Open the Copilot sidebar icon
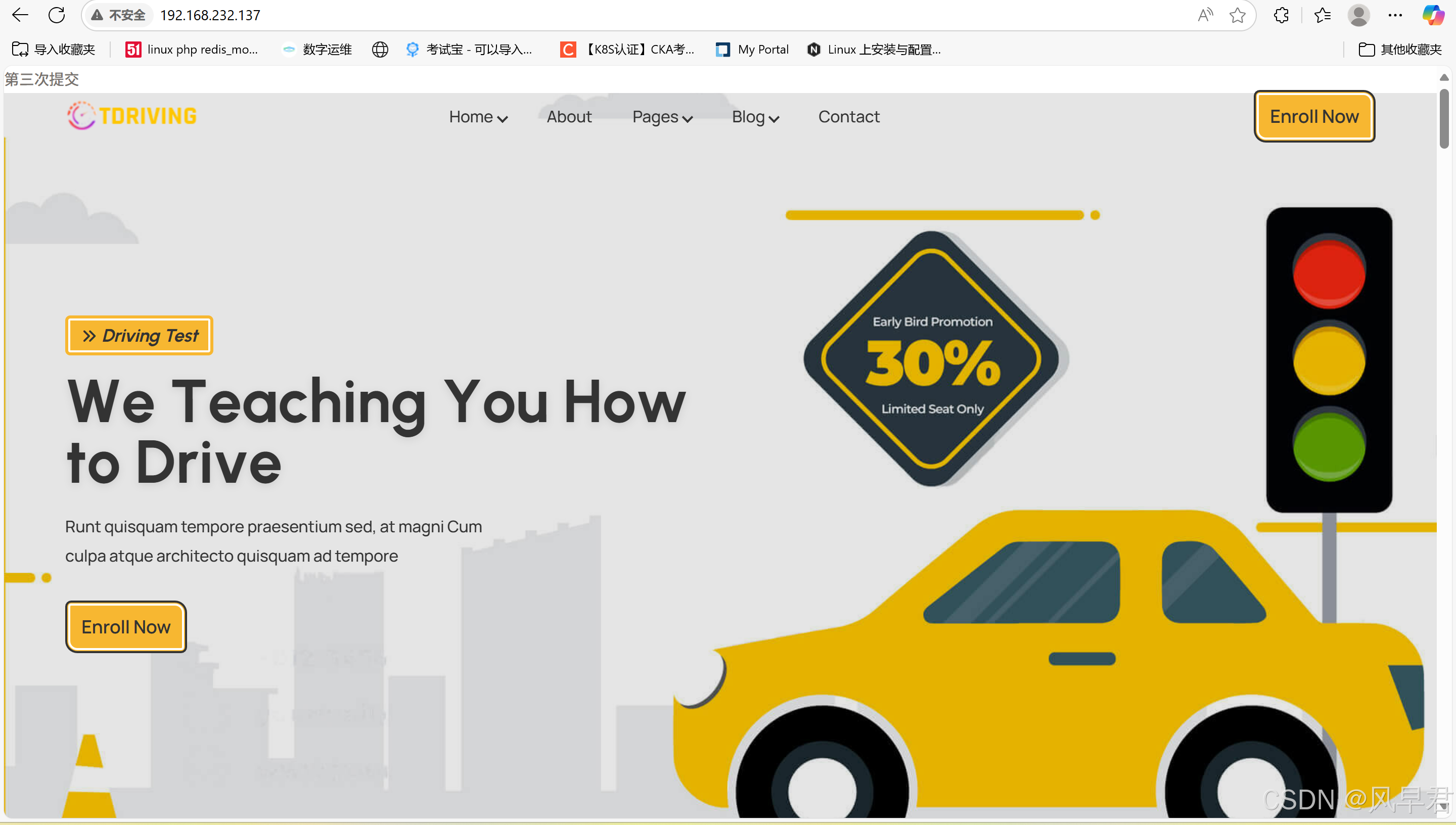The height and width of the screenshot is (825, 1456). pos(1433,15)
